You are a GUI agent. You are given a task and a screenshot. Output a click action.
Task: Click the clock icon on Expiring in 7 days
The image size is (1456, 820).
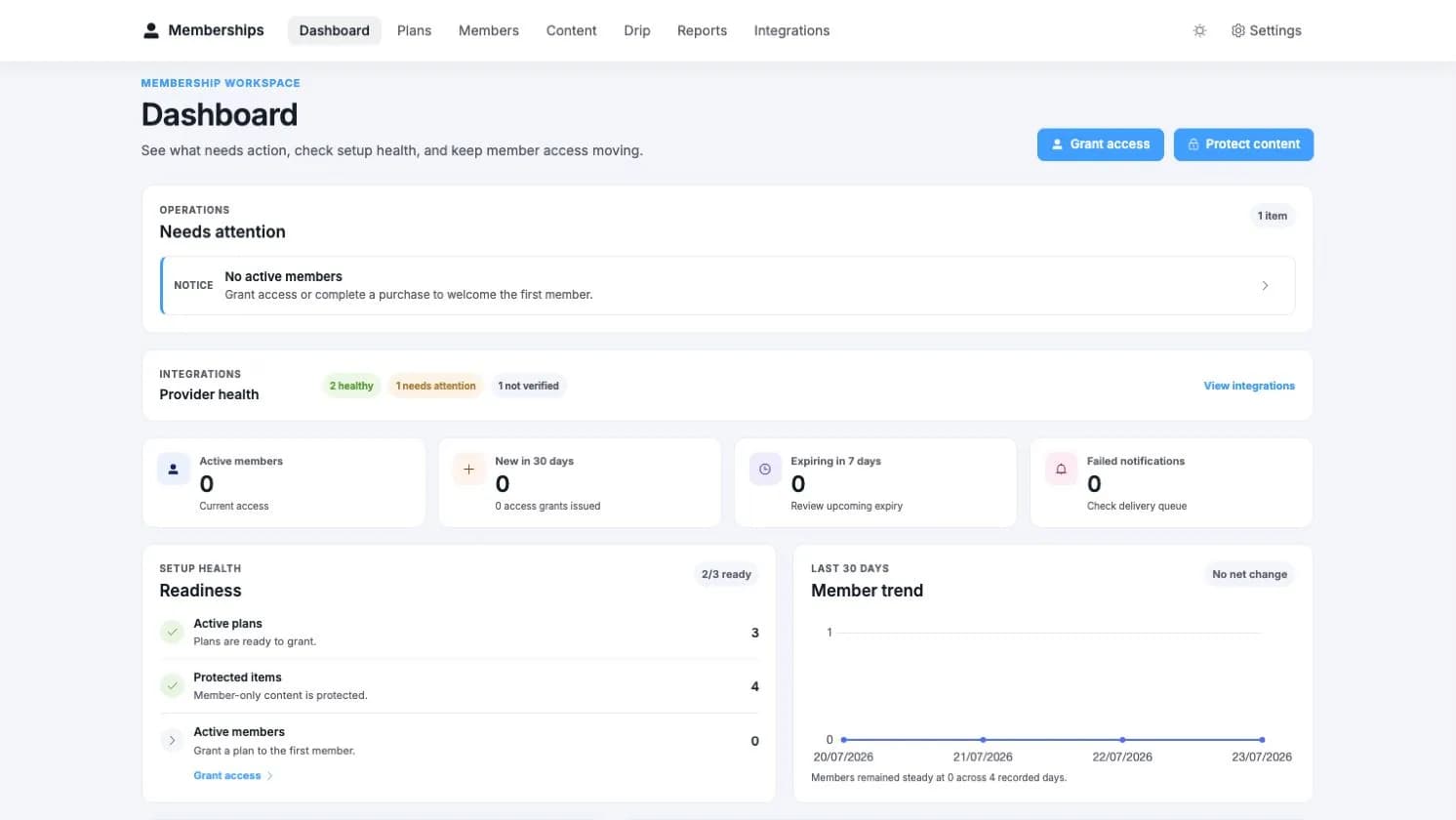(x=765, y=470)
